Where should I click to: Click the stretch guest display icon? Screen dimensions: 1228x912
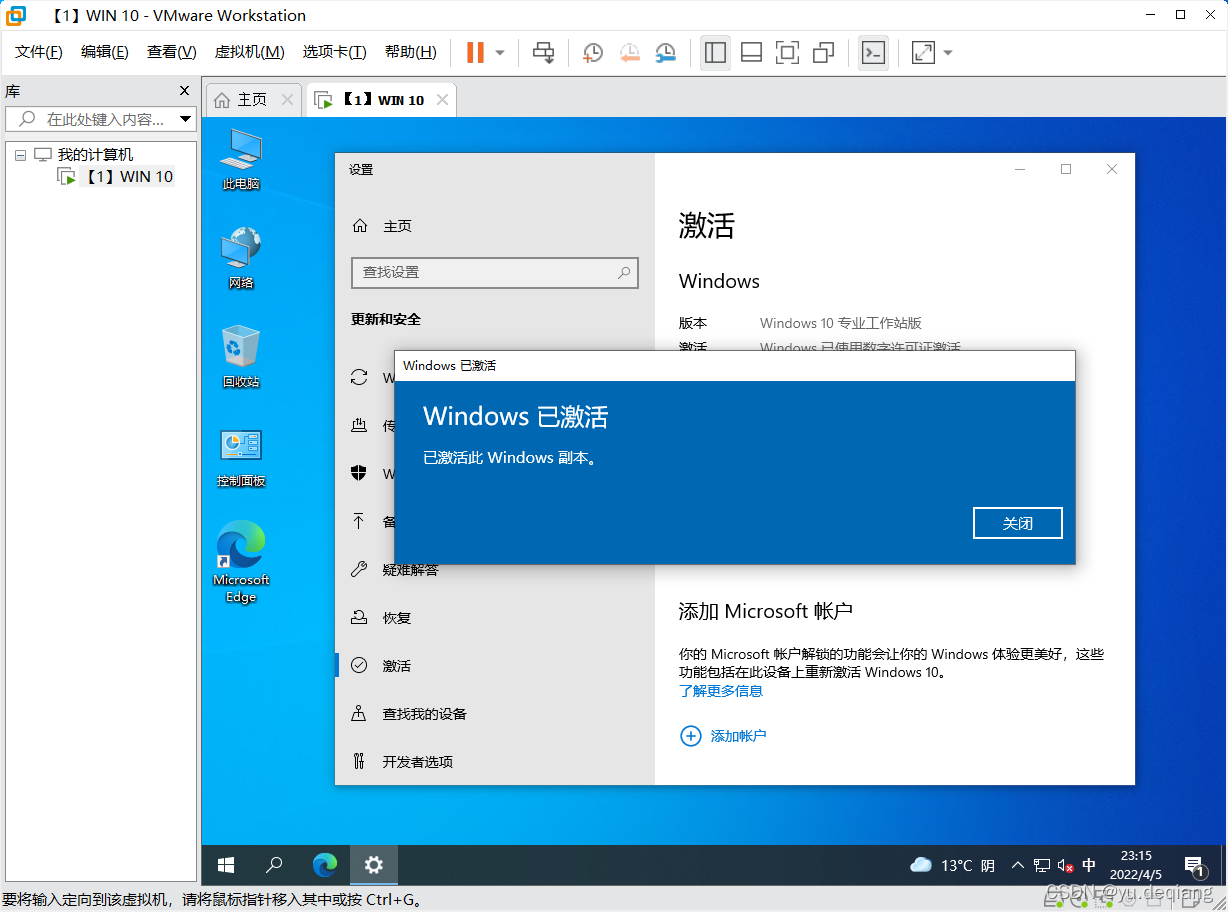coord(923,52)
